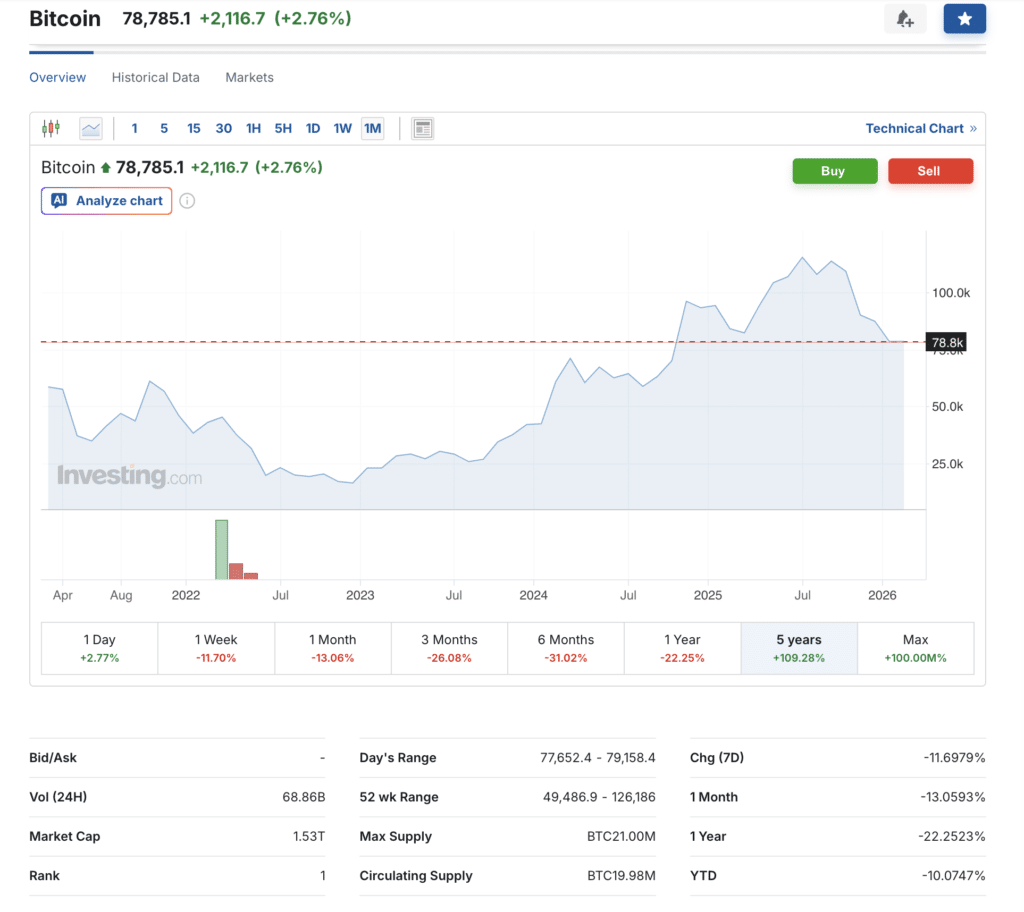Click Day's Range value 77,652.4 - 79,158.4
The image size is (1024, 912).
point(598,758)
